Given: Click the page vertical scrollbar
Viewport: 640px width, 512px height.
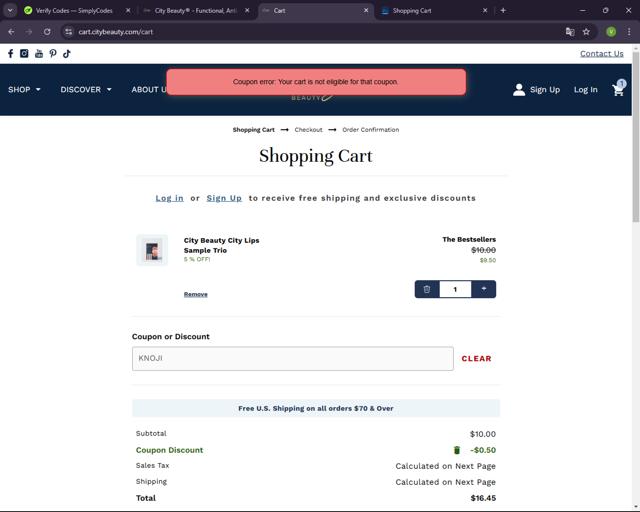Looking at the screenshot, I should [x=636, y=136].
